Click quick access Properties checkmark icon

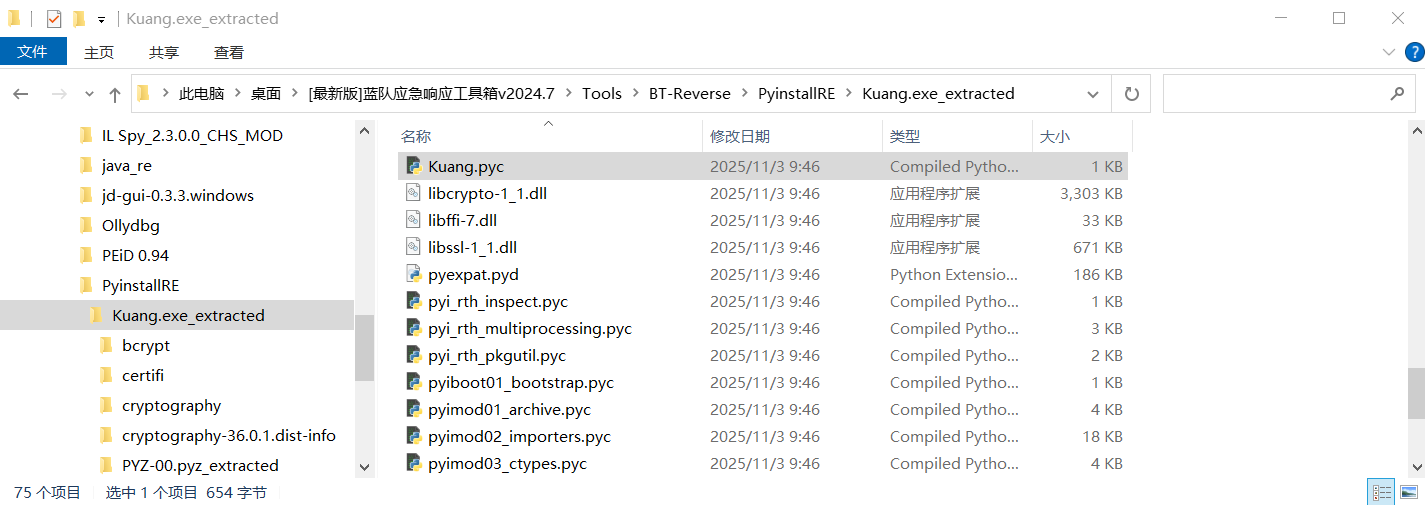pos(54,19)
